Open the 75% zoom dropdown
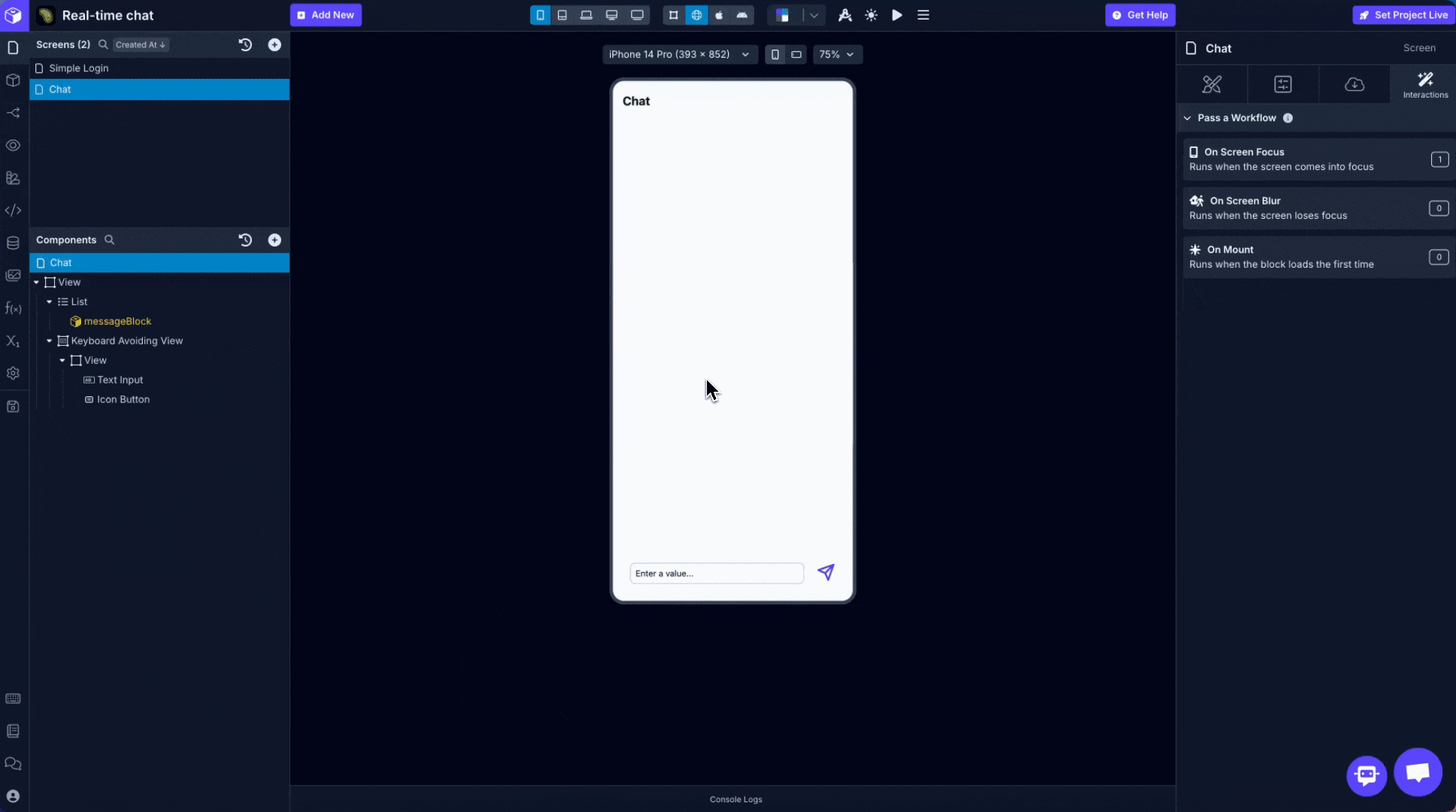Viewport: 1456px width, 812px height. pyautogui.click(x=837, y=54)
